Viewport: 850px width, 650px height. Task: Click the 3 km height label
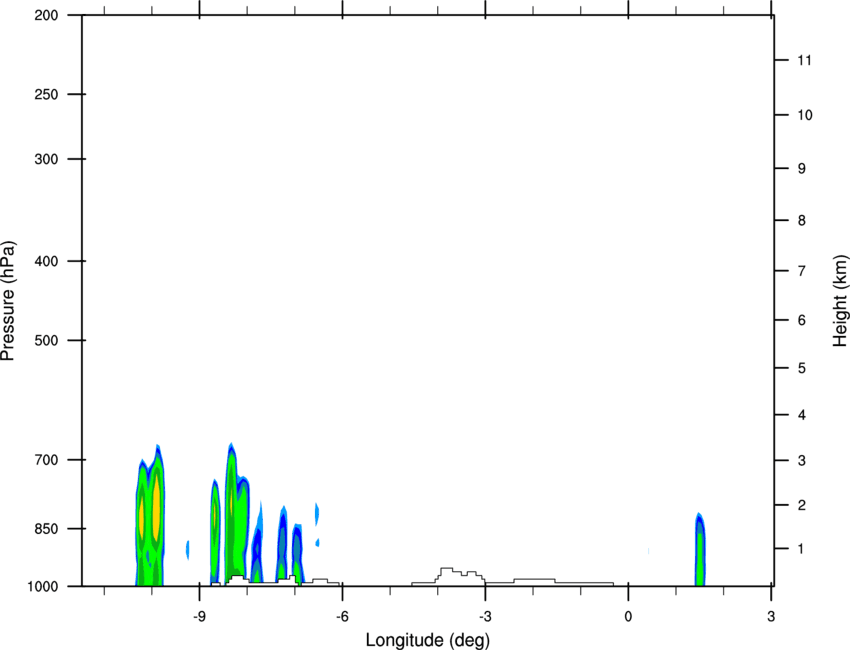pyautogui.click(x=802, y=461)
